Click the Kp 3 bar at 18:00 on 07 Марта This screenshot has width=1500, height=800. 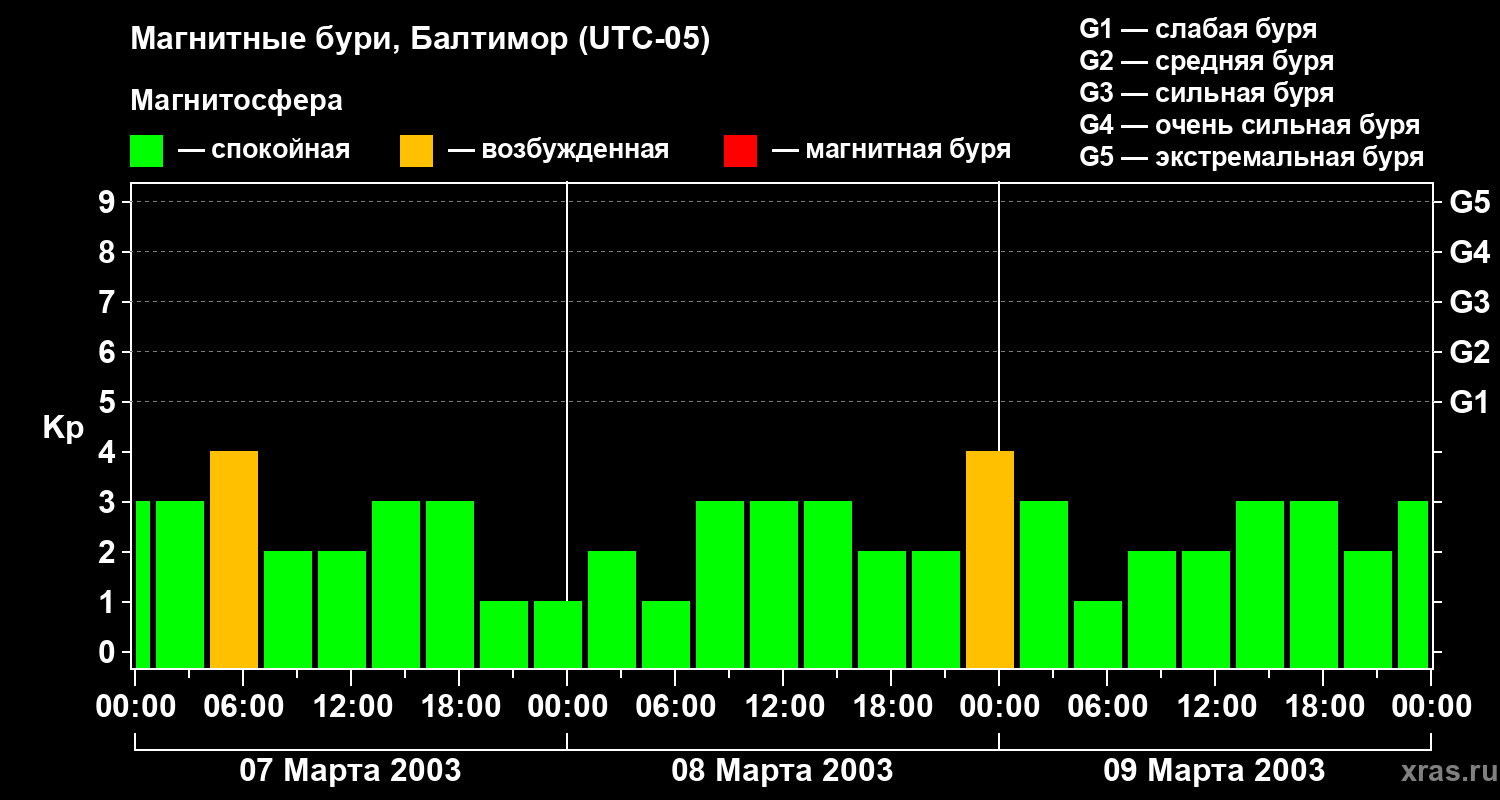pos(450,584)
